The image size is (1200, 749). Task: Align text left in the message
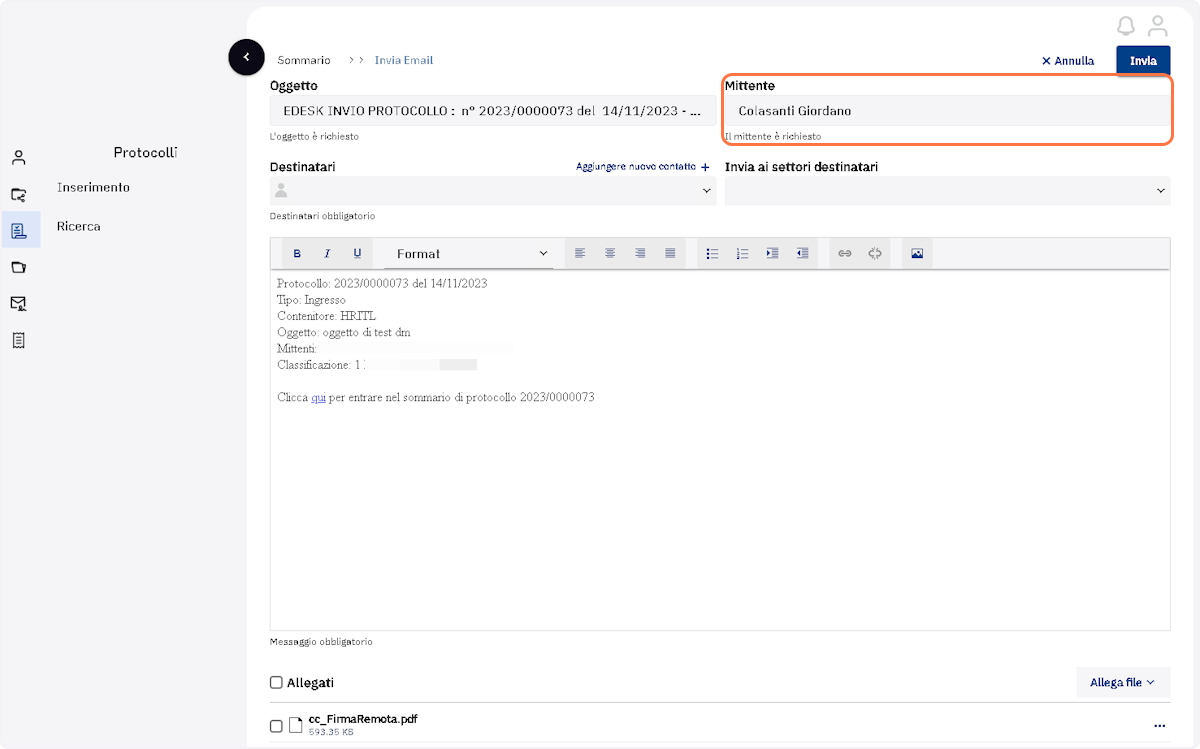pos(580,254)
